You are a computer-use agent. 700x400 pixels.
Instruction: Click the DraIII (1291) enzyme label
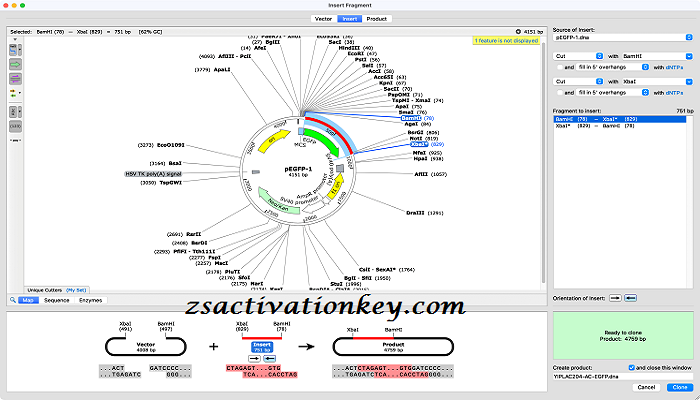coord(424,213)
